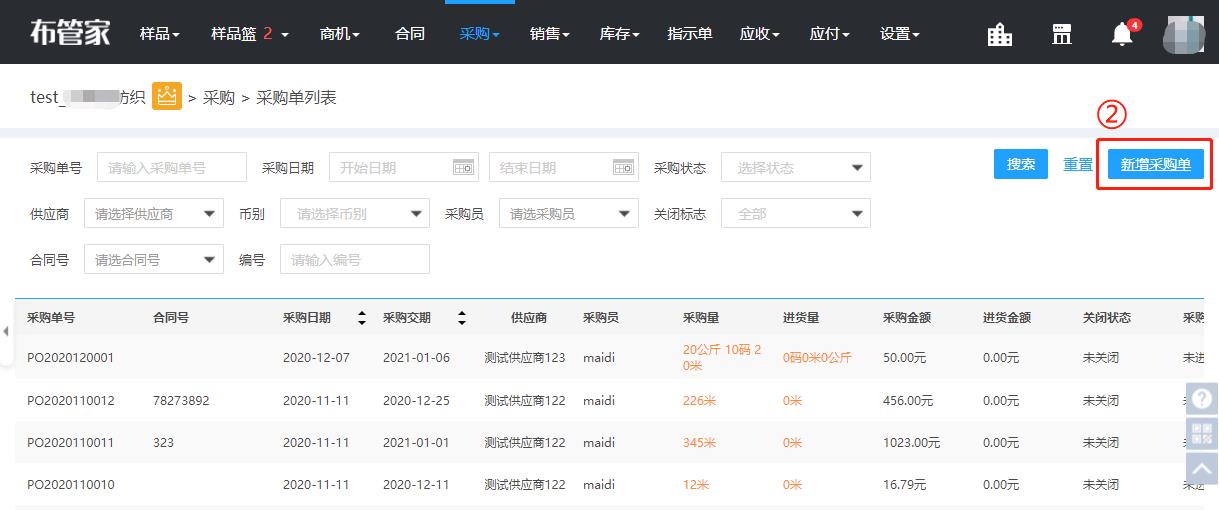Open the QR code floating icon

pyautogui.click(x=1202, y=433)
